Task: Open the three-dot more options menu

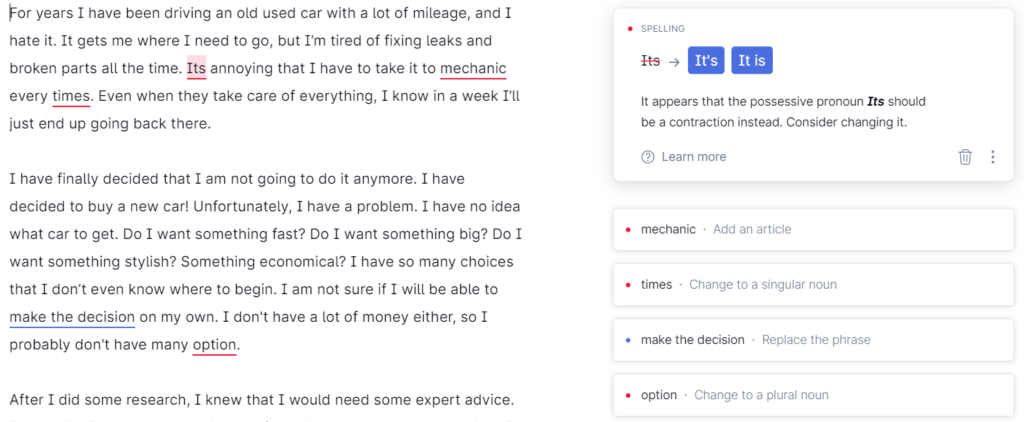Action: click(993, 157)
